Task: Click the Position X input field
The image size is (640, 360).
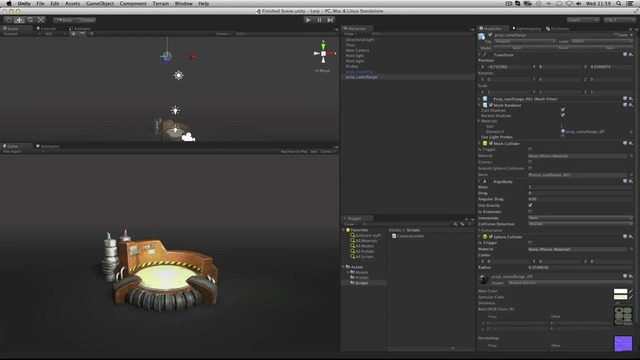Action: coord(507,67)
